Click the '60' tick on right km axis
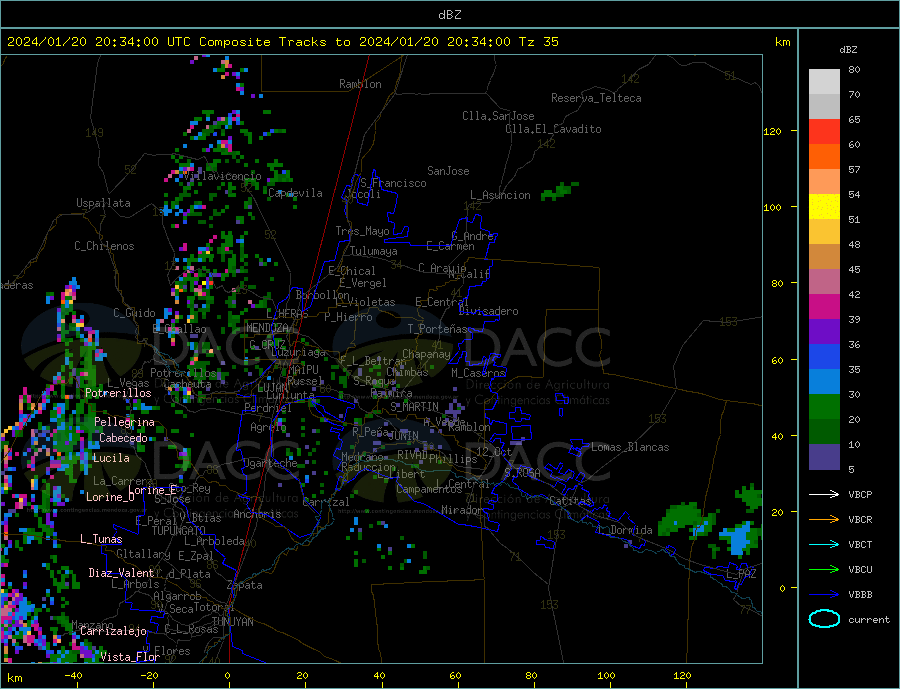The image size is (900, 689). 777,361
